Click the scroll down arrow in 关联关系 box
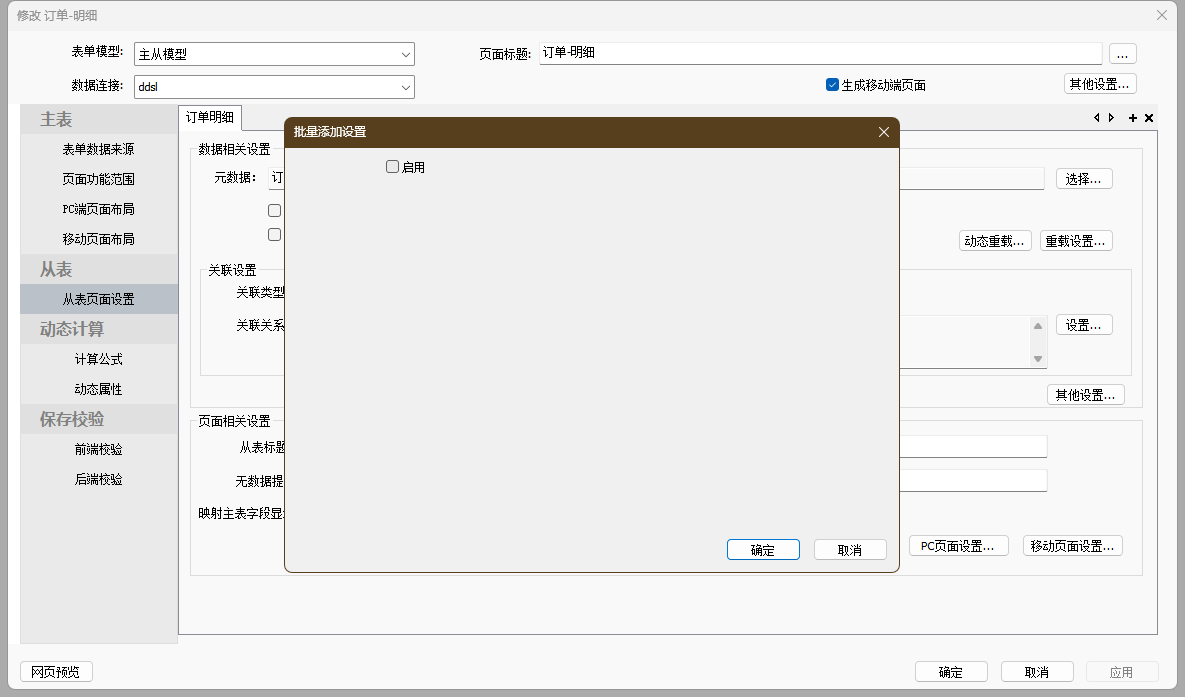Image resolution: width=1185 pixels, height=697 pixels. pos(1038,358)
